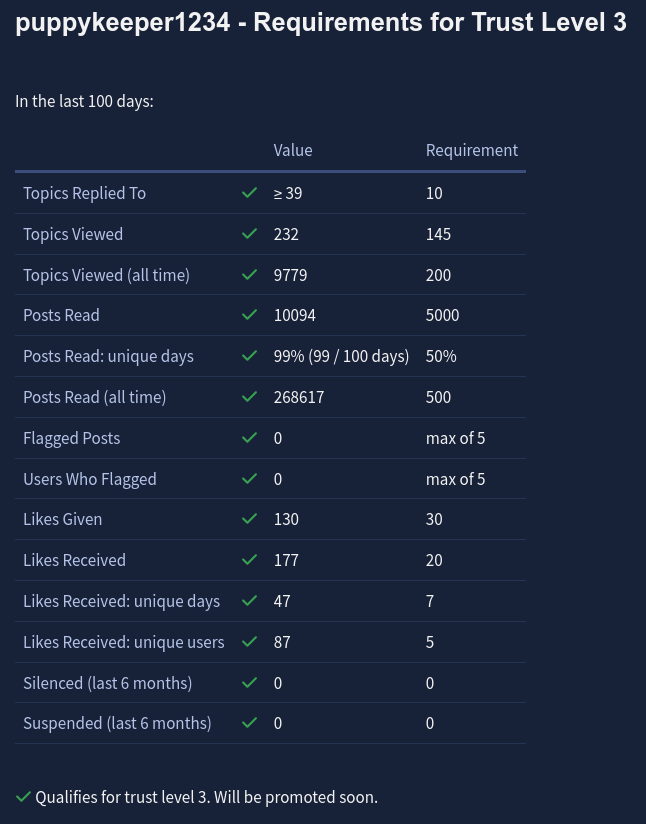This screenshot has height=824, width=646.
Task: Click the Likes Received: unique days label
Action: [121, 601]
